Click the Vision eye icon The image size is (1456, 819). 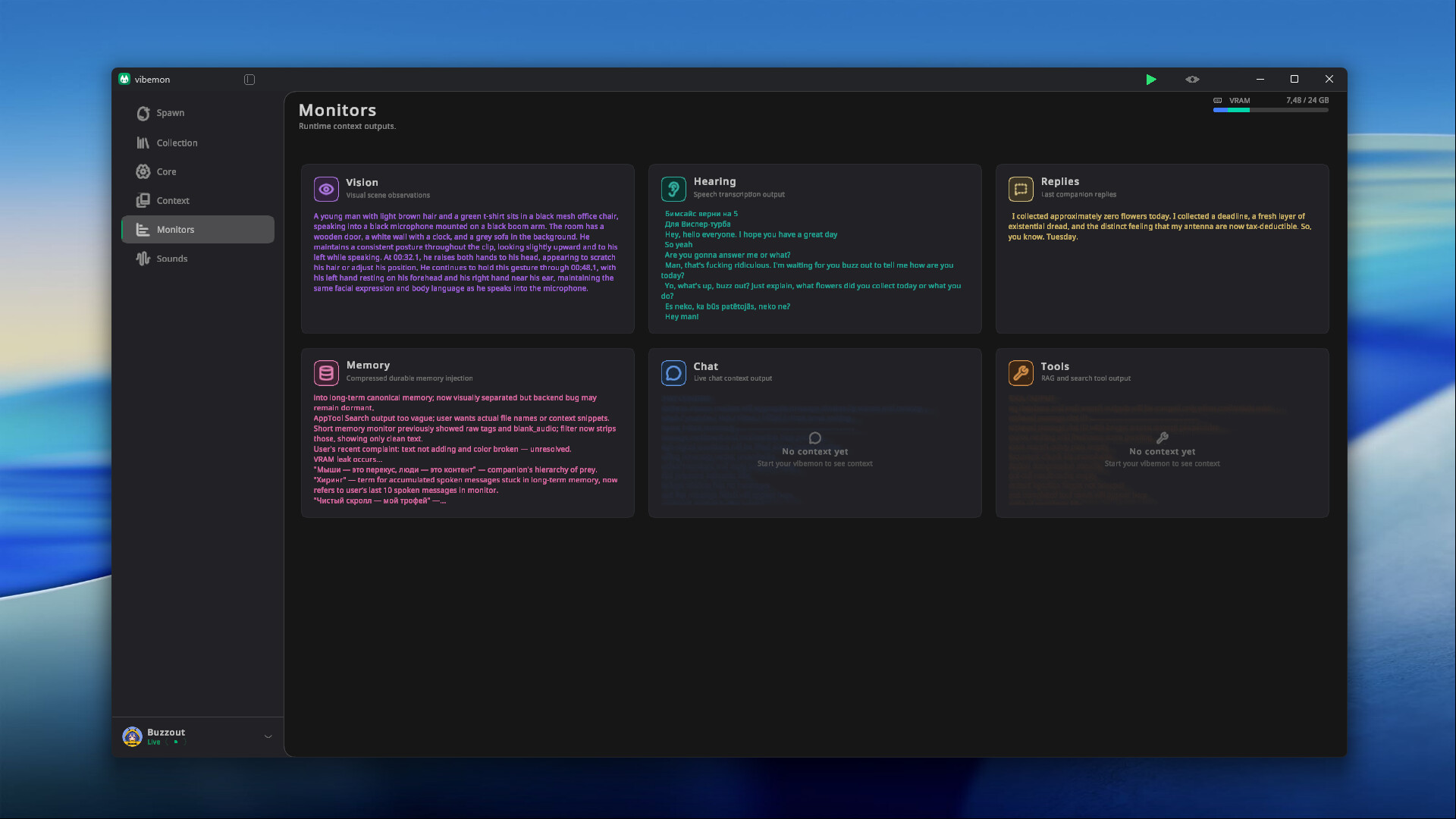[x=326, y=189]
